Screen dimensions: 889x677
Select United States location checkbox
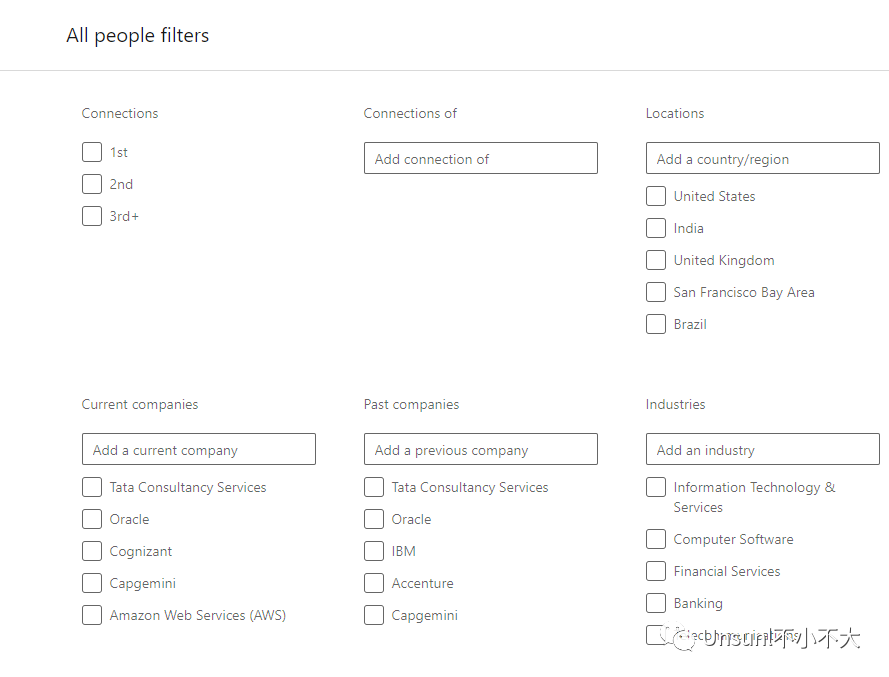(656, 196)
